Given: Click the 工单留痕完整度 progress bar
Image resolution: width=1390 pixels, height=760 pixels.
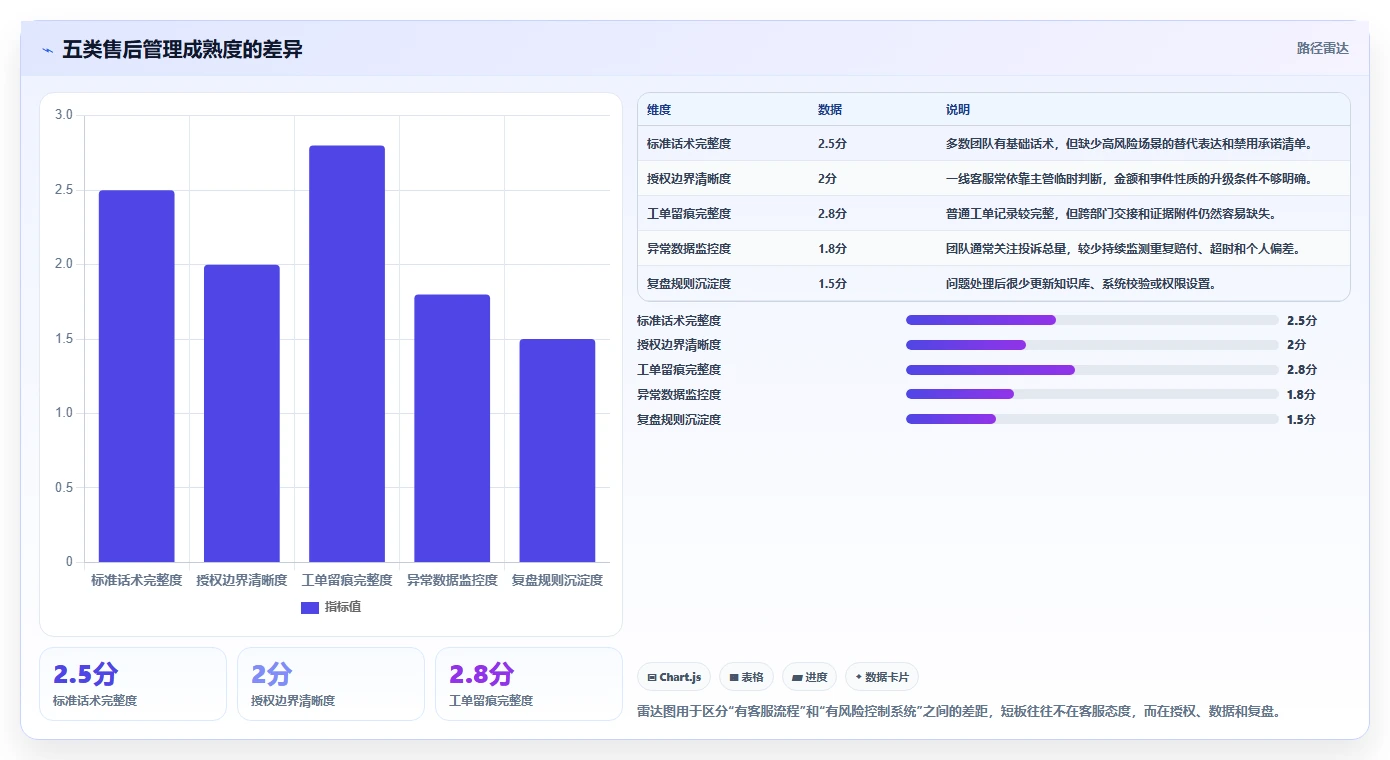Looking at the screenshot, I should [1092, 370].
